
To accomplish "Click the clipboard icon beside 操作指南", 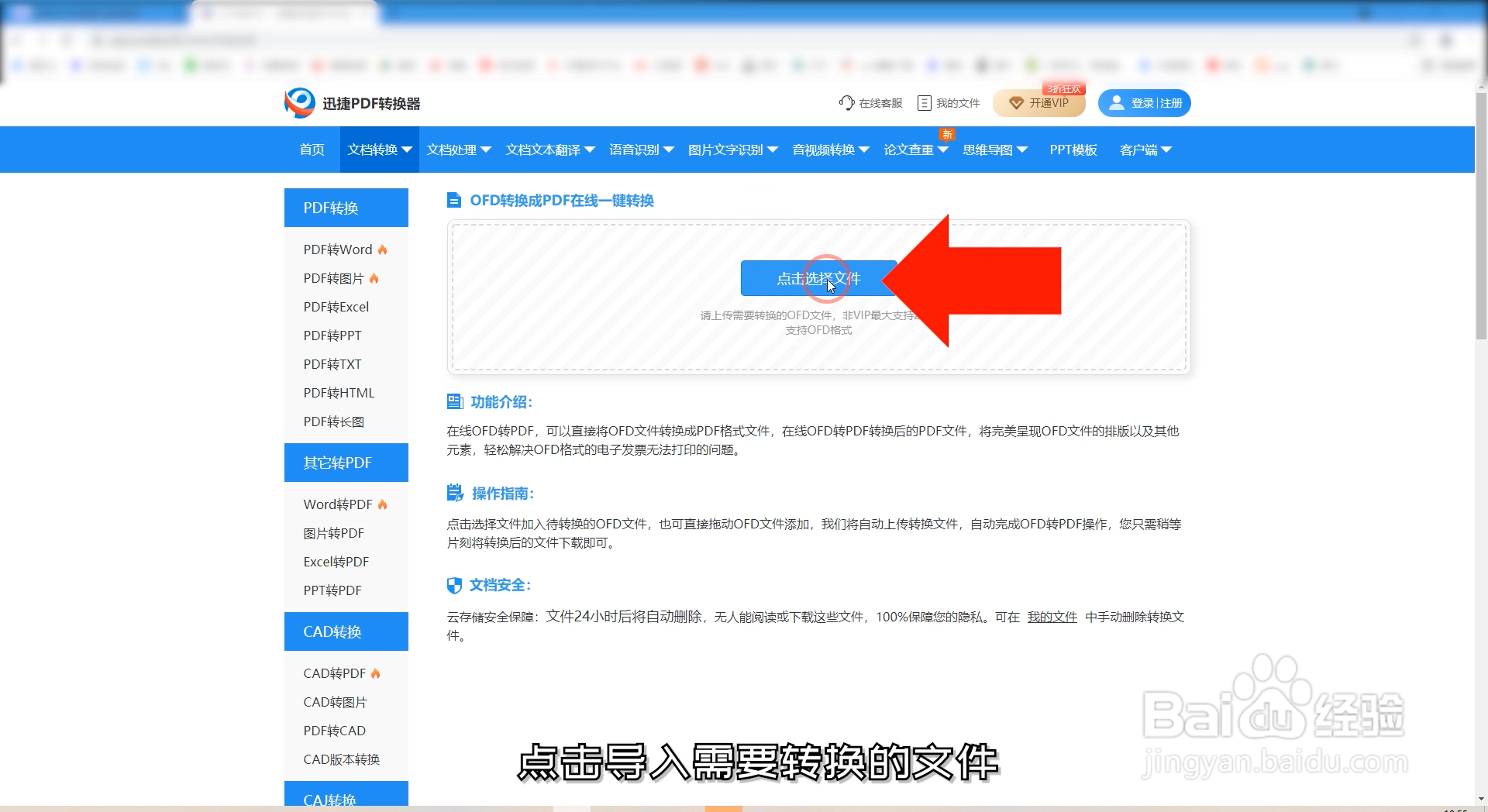I will point(454,493).
